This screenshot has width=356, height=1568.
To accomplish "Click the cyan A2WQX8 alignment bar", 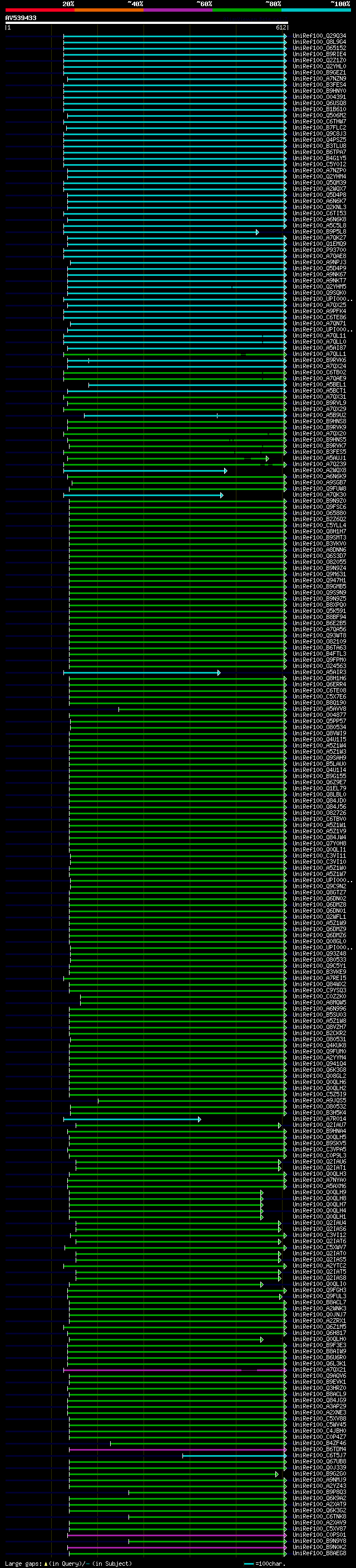I will [x=145, y=471].
